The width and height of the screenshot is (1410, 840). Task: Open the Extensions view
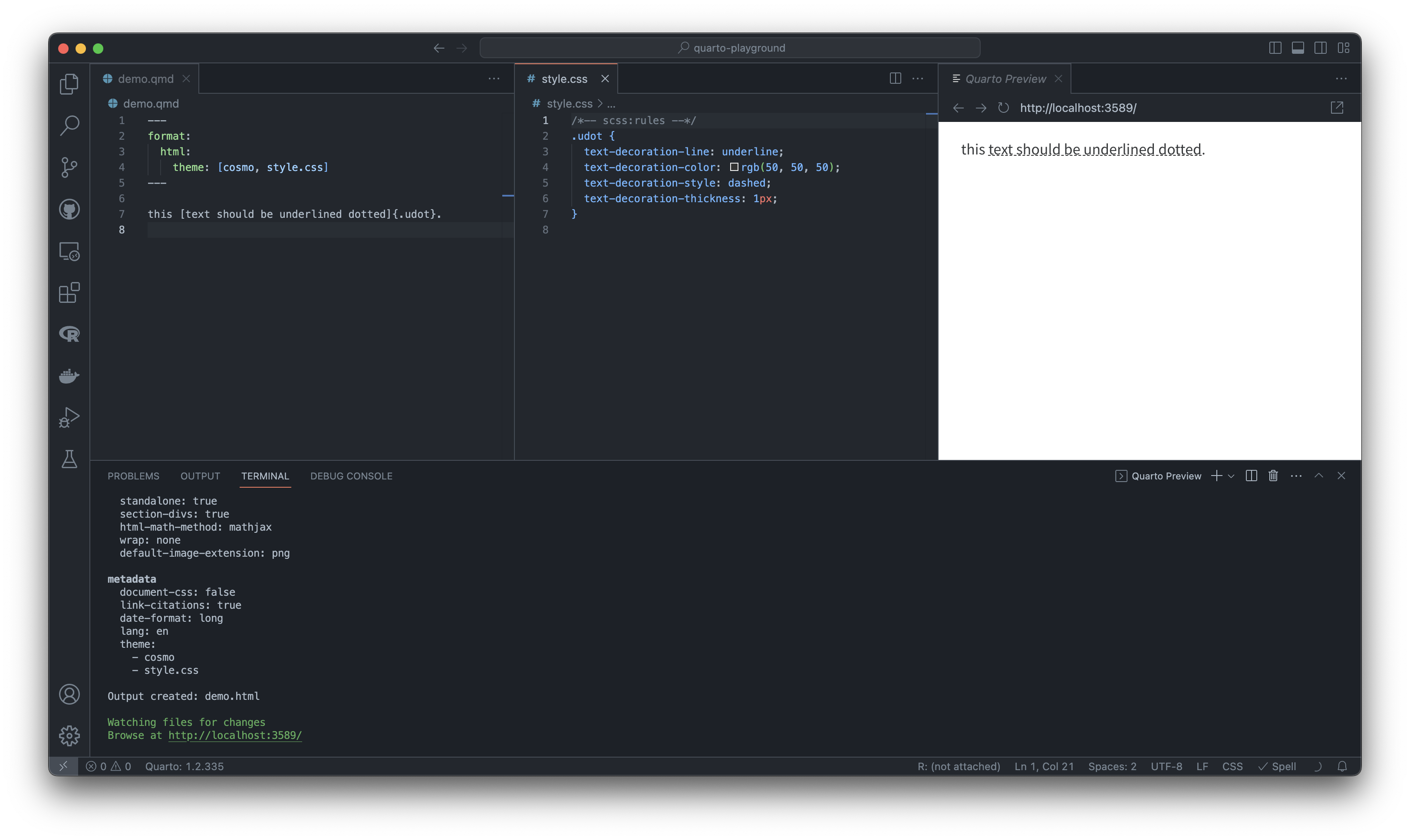(69, 292)
